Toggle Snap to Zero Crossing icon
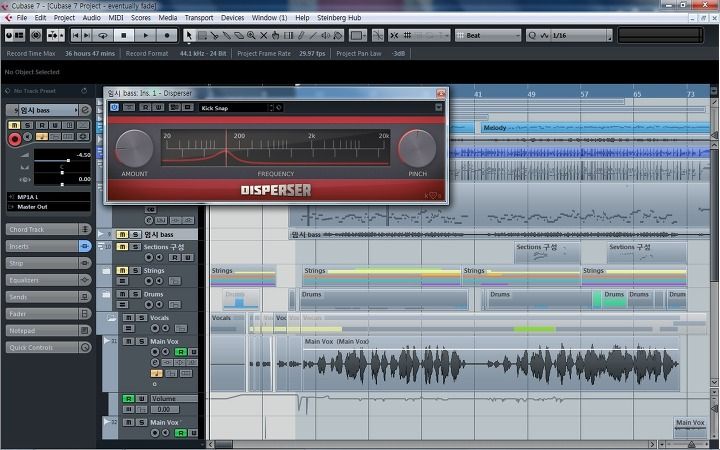This screenshot has width=720, height=450. [x=378, y=35]
